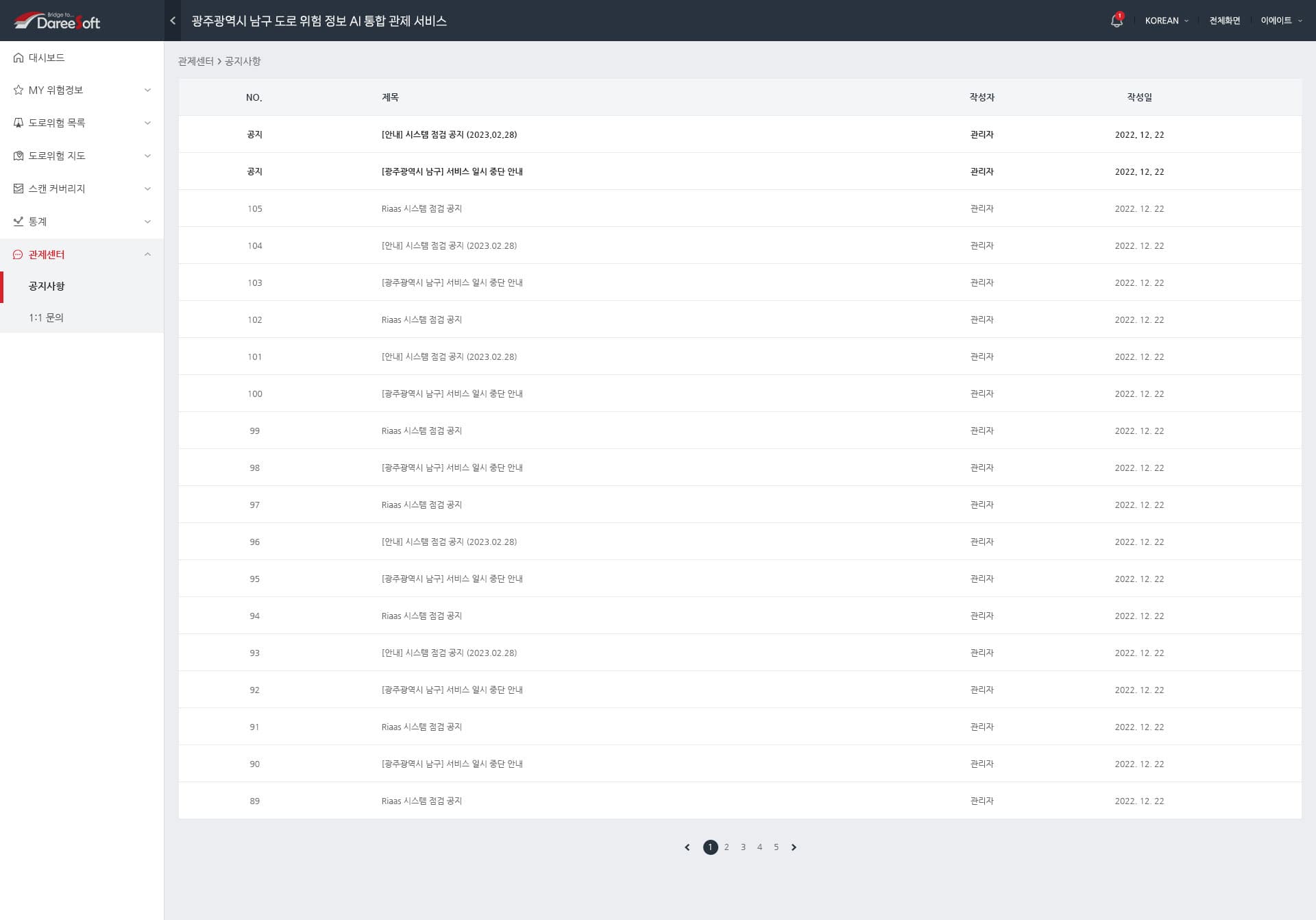1316x920 pixels.
Task: Go to next page arrow in pagination
Action: pyautogui.click(x=794, y=847)
